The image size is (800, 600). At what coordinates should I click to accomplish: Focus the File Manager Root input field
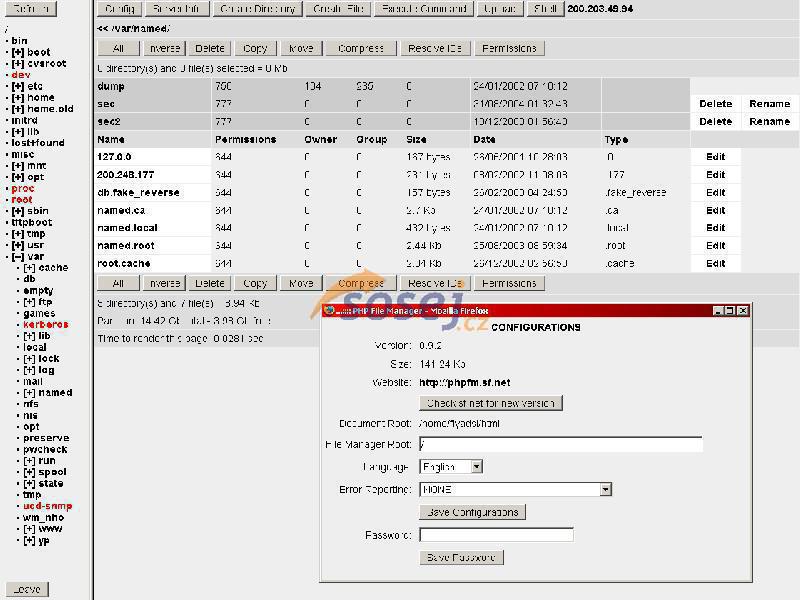pos(561,444)
